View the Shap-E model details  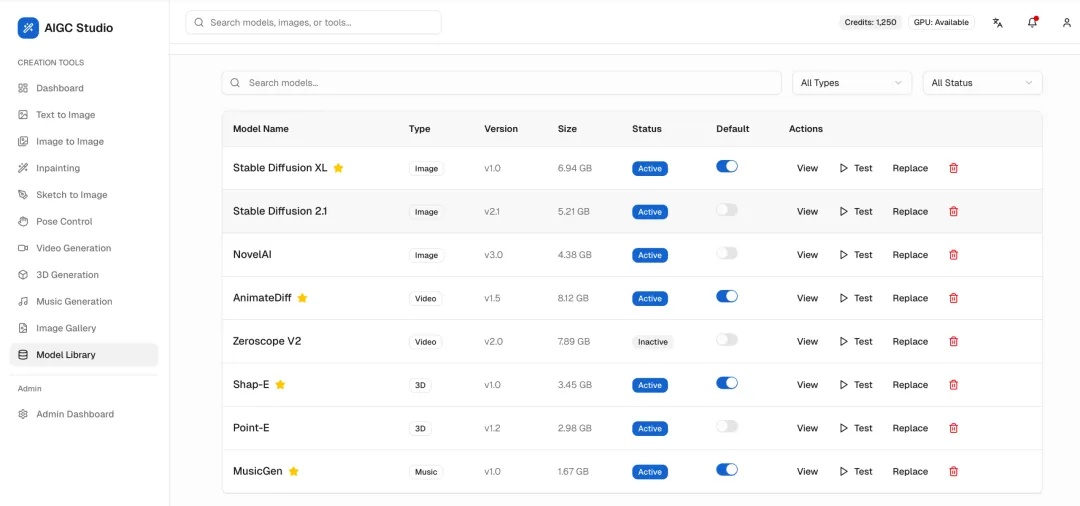807,385
